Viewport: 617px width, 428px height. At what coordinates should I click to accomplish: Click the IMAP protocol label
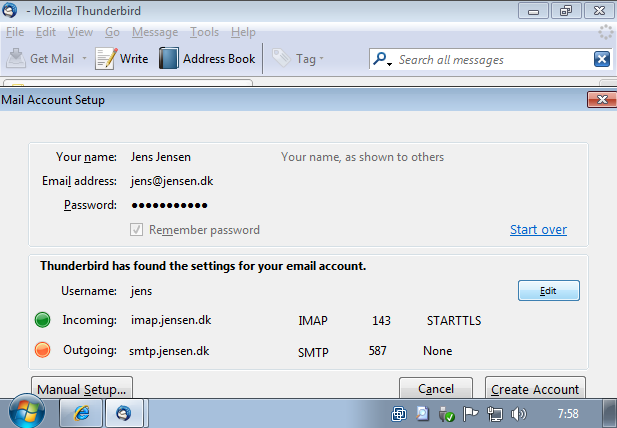pos(313,321)
